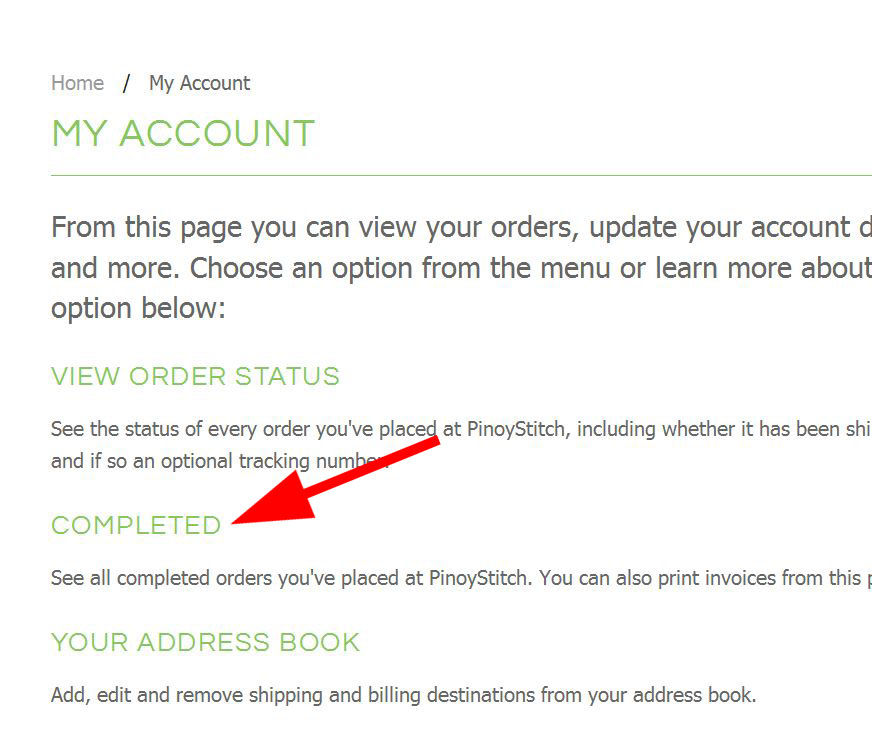Open the View Order Status section
The width and height of the screenshot is (872, 730).
[195, 377]
